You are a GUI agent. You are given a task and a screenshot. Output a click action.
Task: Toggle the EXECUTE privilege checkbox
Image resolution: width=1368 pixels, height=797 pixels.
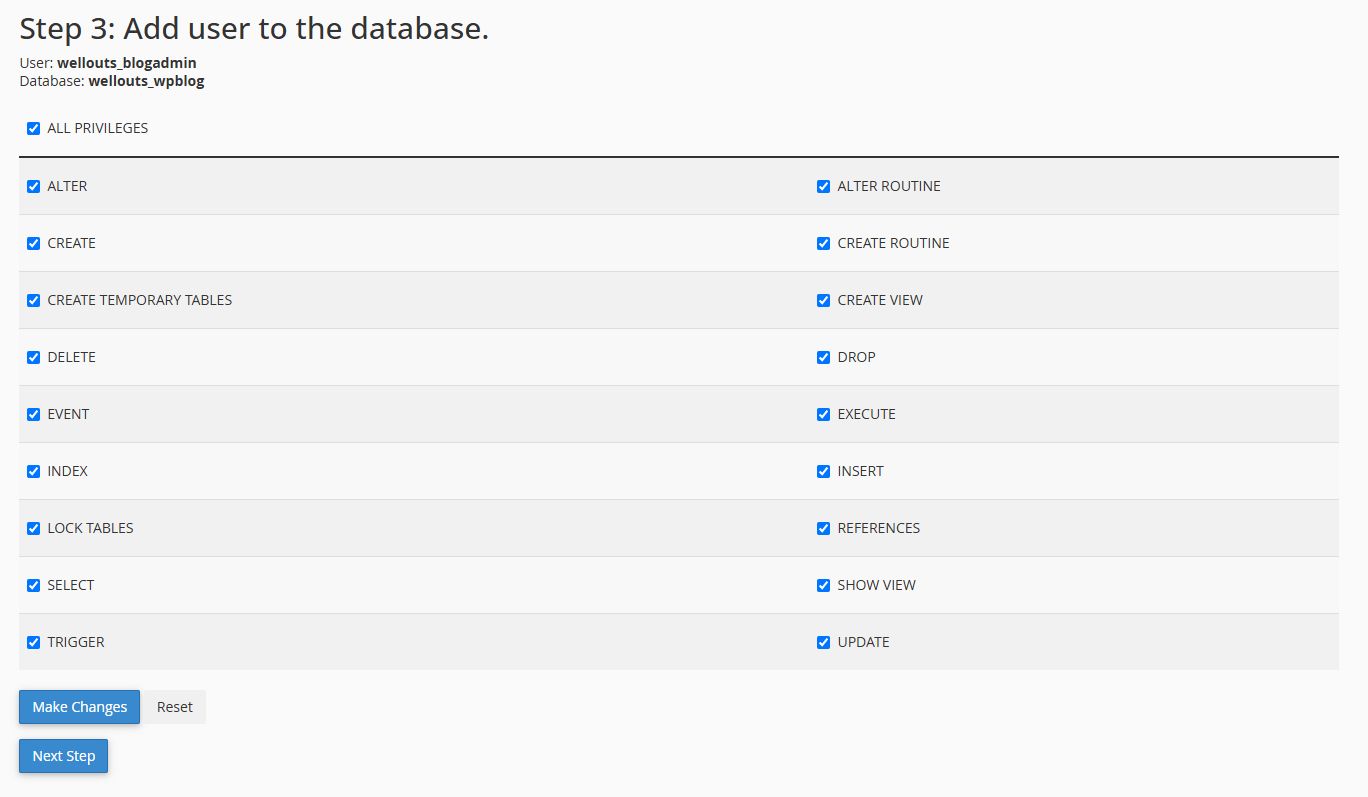(823, 414)
